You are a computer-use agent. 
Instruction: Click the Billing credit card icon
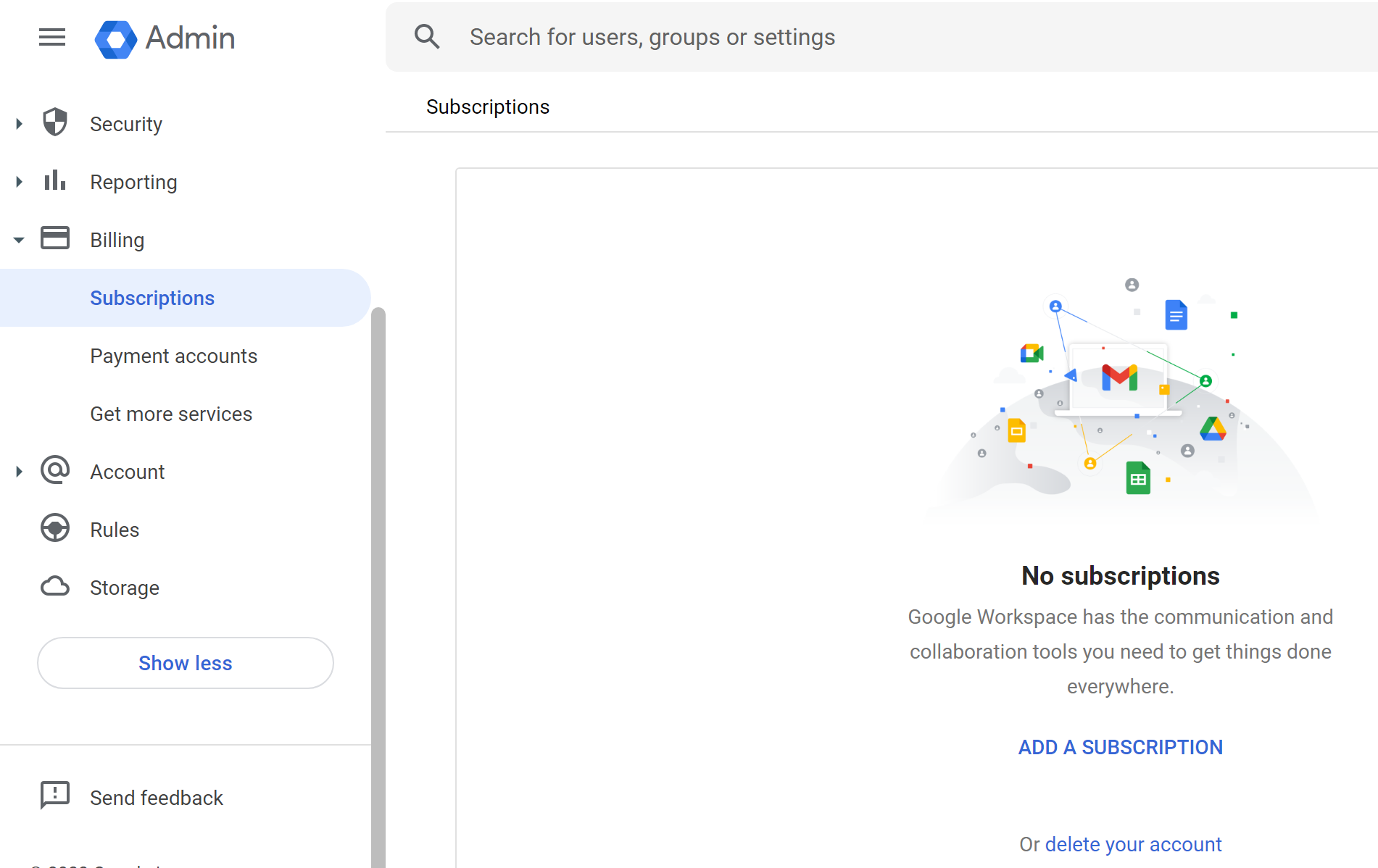tap(55, 238)
